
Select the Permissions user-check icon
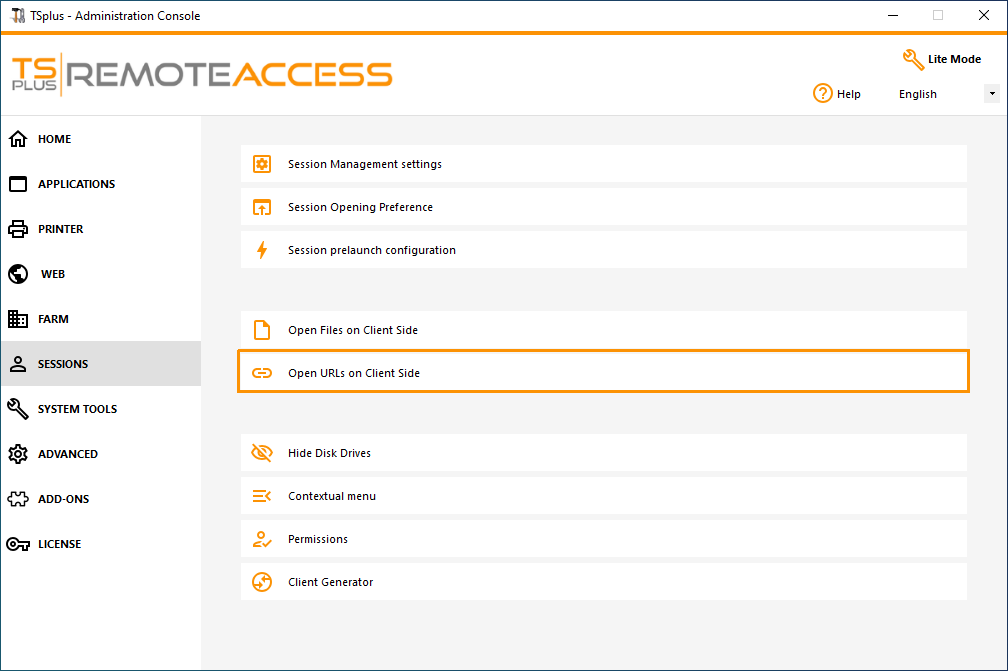261,538
